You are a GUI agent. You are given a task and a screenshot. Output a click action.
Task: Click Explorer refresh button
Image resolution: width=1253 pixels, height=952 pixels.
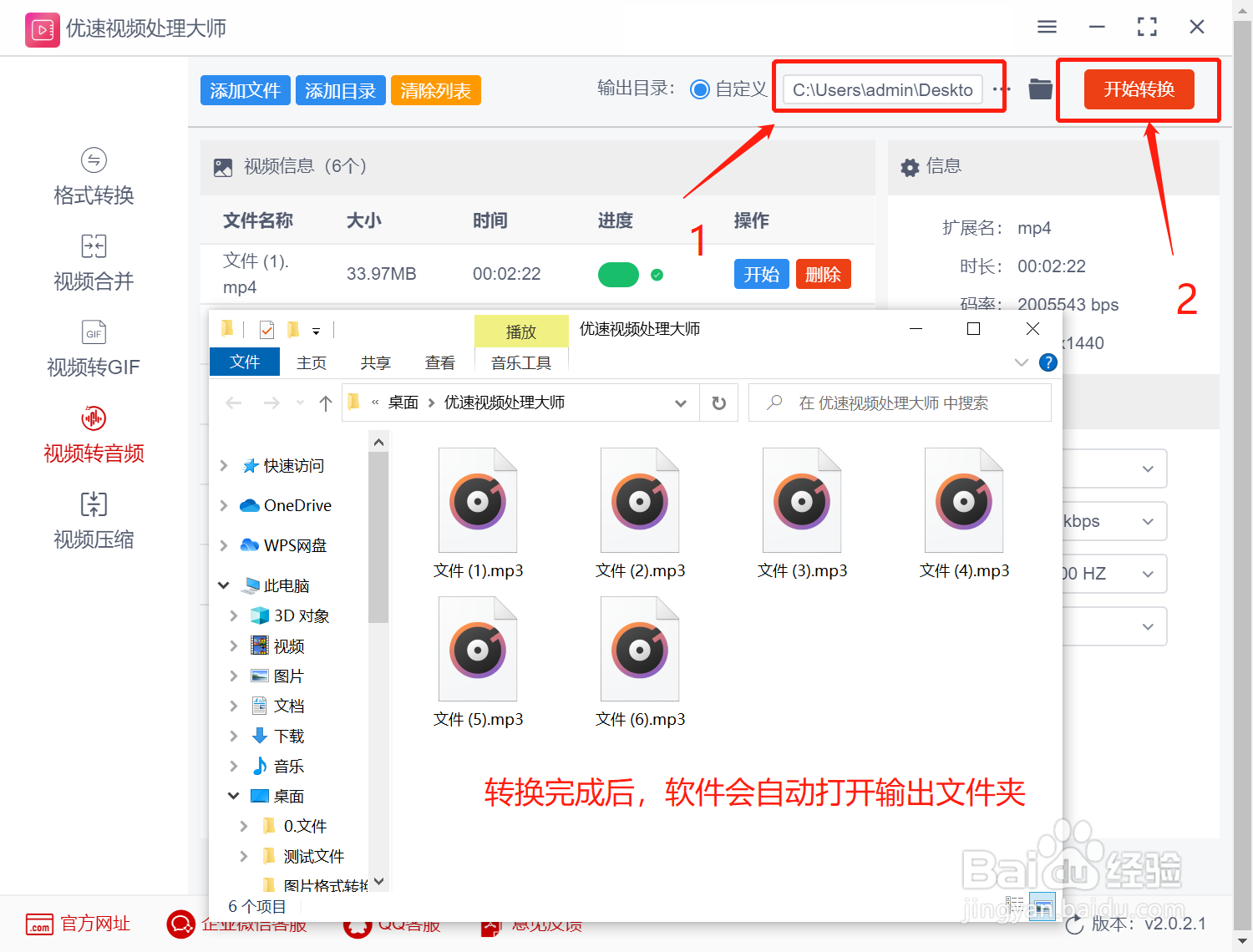(x=718, y=403)
